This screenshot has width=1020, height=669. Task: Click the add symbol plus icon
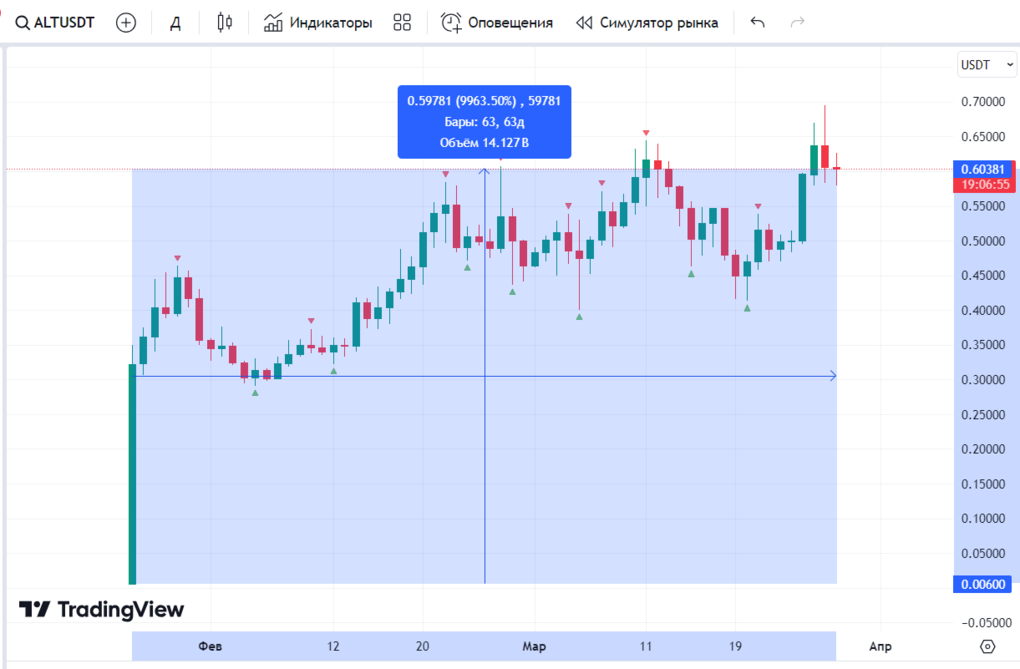tap(126, 22)
